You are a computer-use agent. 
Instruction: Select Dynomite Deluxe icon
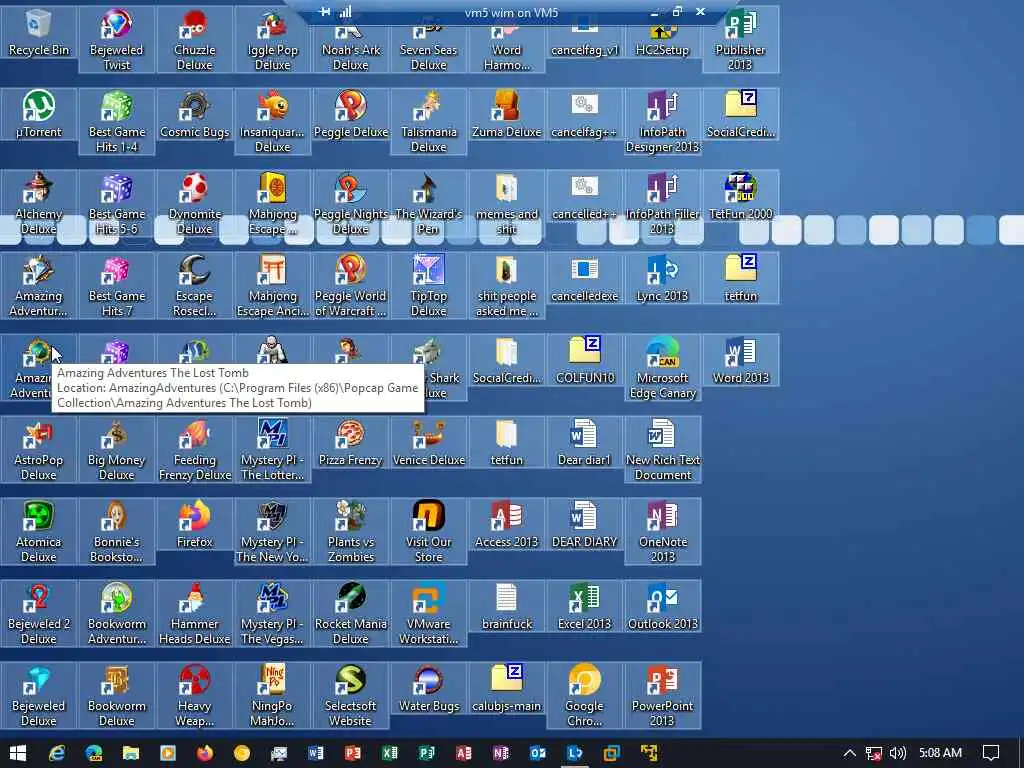(x=195, y=204)
